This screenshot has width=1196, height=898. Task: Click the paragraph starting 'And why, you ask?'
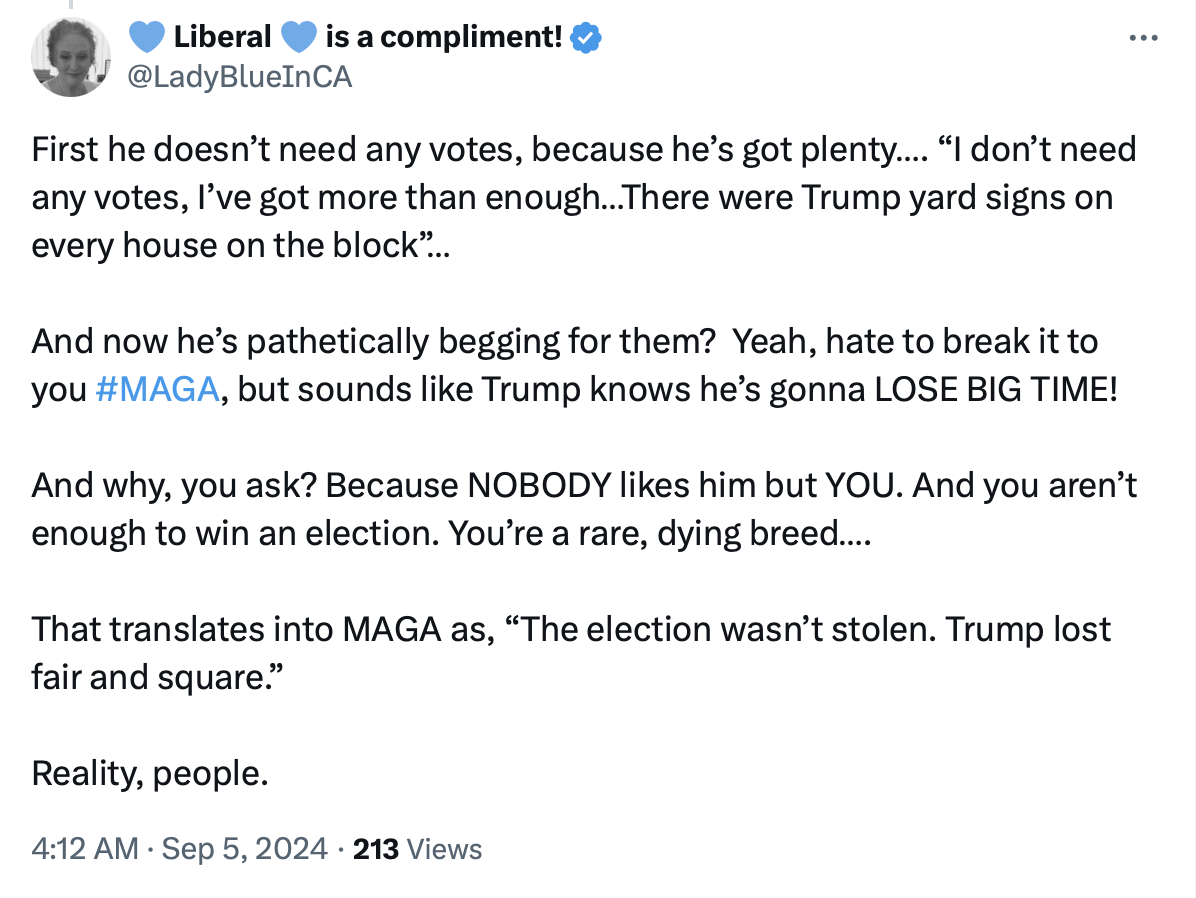coord(584,509)
